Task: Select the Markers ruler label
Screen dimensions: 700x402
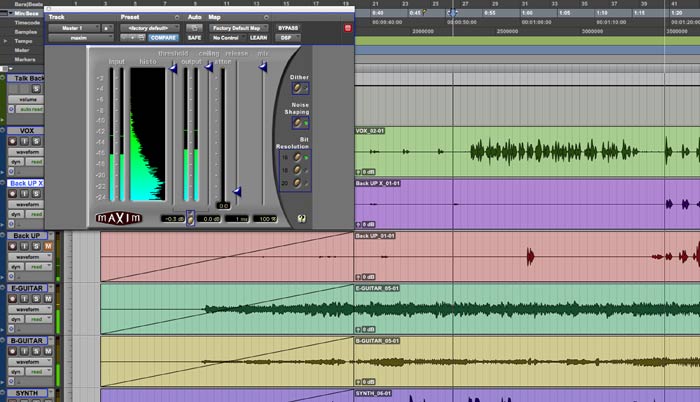Action: pos(25,59)
